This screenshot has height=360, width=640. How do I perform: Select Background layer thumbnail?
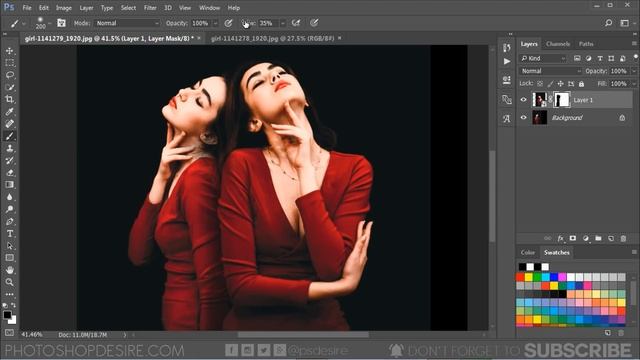[x=540, y=118]
